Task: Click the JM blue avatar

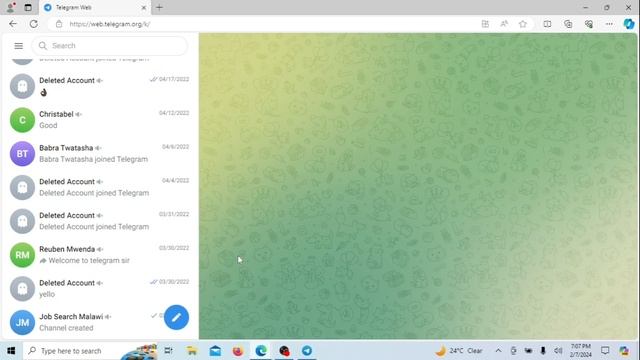Action: pyautogui.click(x=22, y=322)
